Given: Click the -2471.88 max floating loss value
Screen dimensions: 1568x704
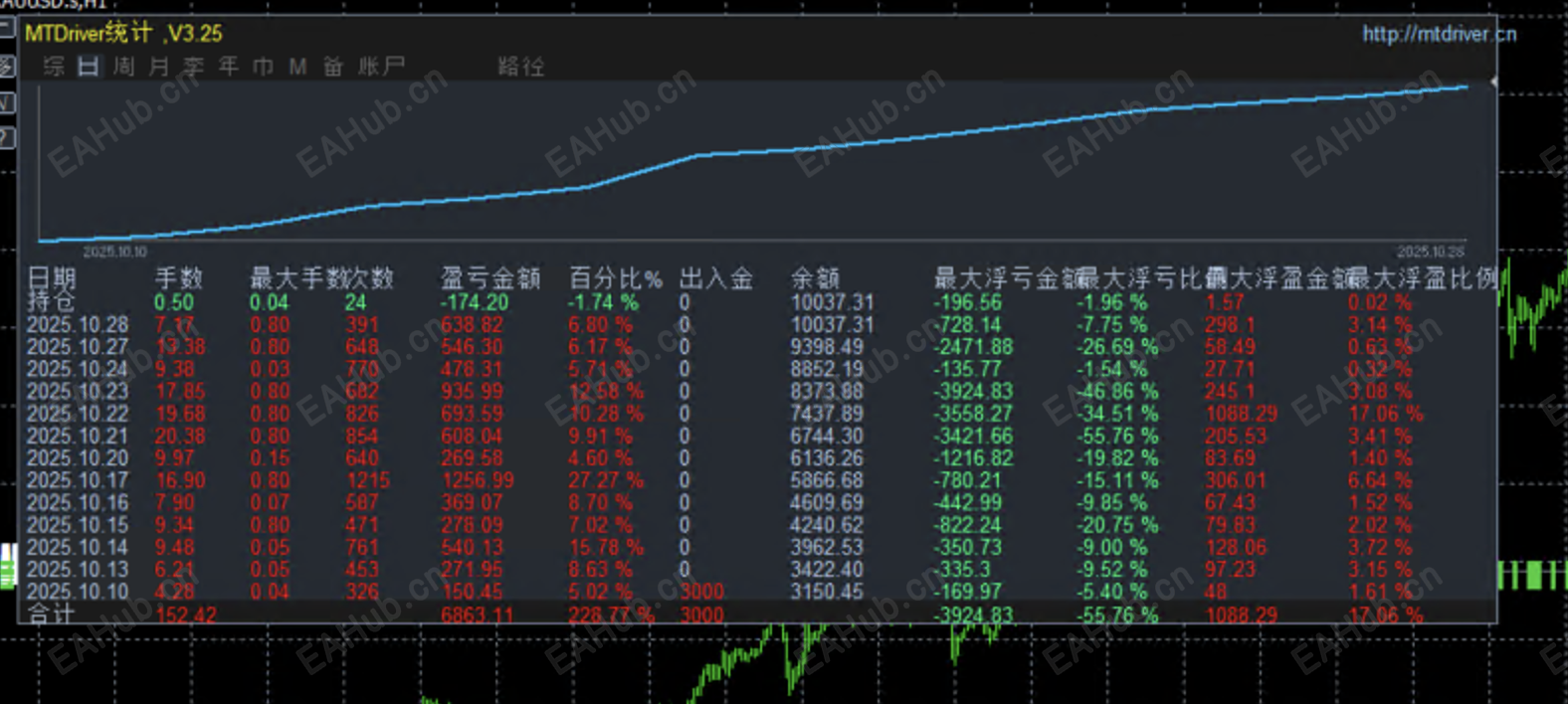Looking at the screenshot, I should [x=974, y=347].
